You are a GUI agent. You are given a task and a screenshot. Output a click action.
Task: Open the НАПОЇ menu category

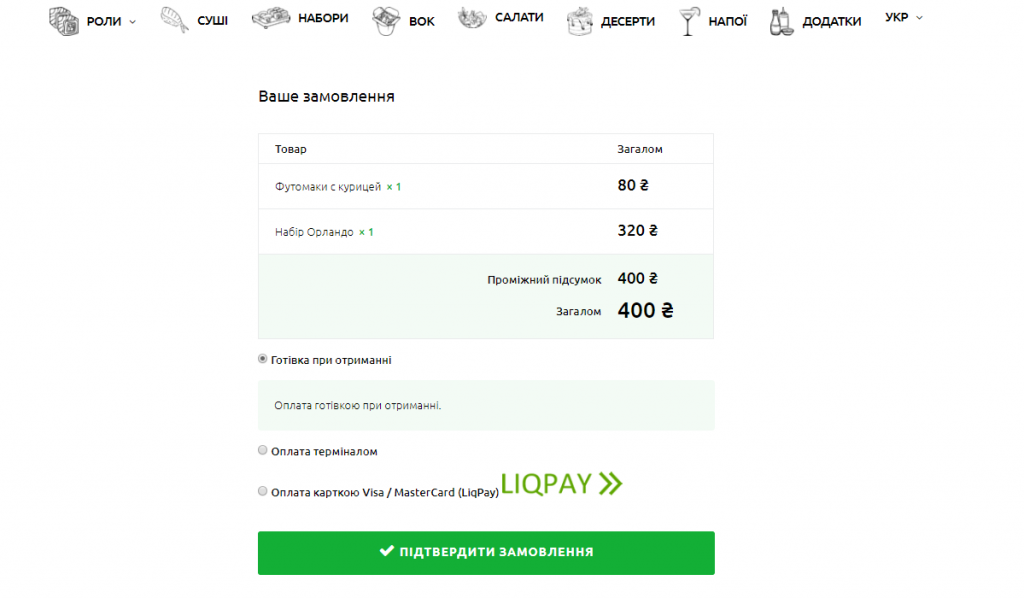coord(728,22)
